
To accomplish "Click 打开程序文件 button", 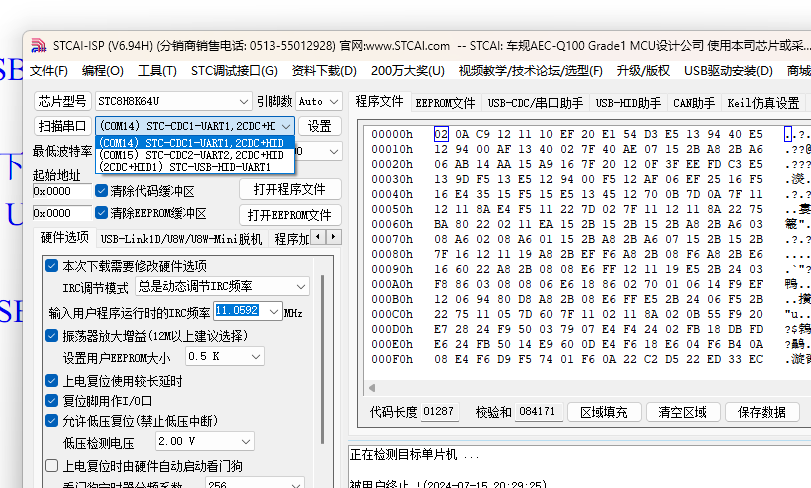I will pos(290,189).
